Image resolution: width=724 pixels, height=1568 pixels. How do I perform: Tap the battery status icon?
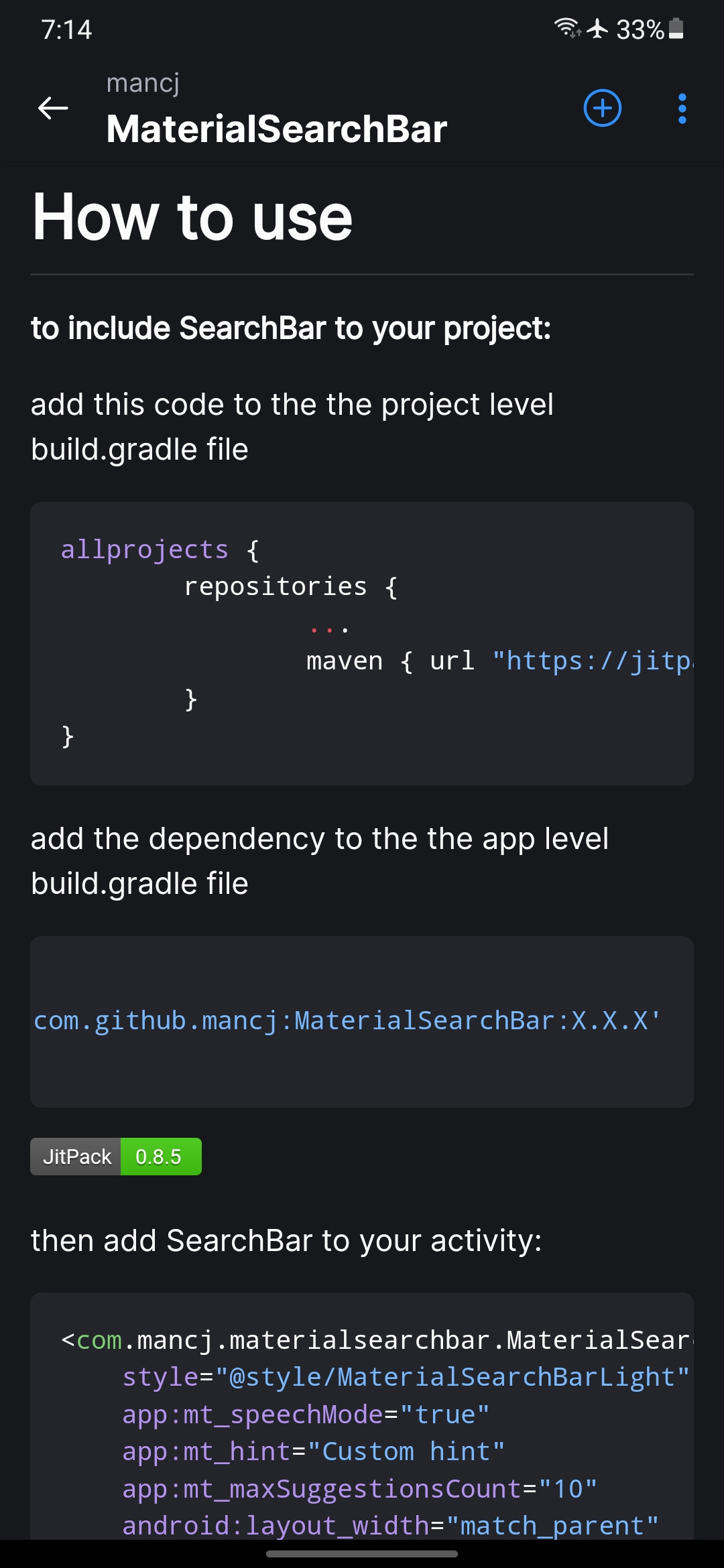tap(676, 28)
